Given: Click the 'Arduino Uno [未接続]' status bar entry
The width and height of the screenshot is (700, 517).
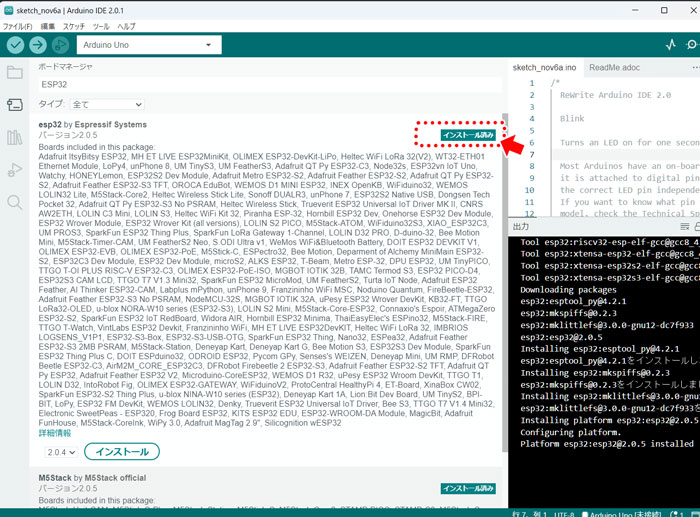Looking at the screenshot, I should (622, 514).
